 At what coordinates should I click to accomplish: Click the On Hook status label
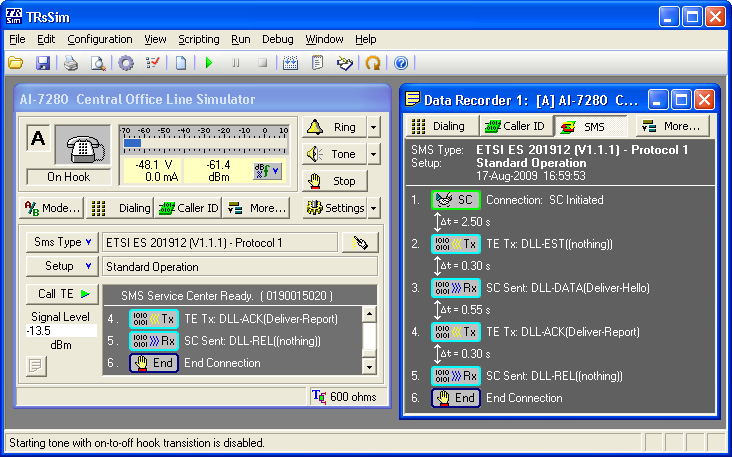coord(69,177)
